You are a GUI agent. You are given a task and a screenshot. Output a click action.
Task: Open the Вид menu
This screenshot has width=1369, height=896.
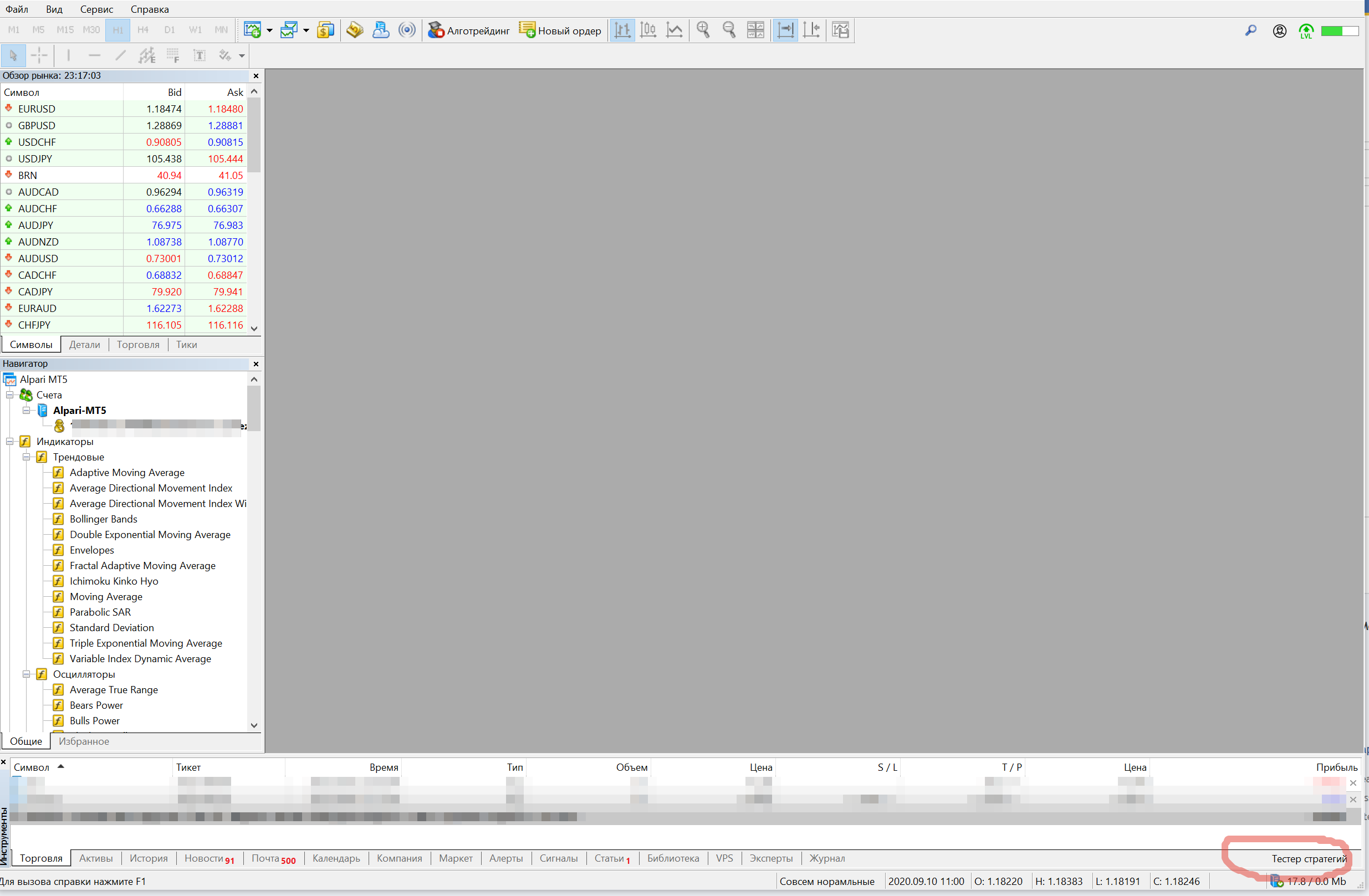54,9
